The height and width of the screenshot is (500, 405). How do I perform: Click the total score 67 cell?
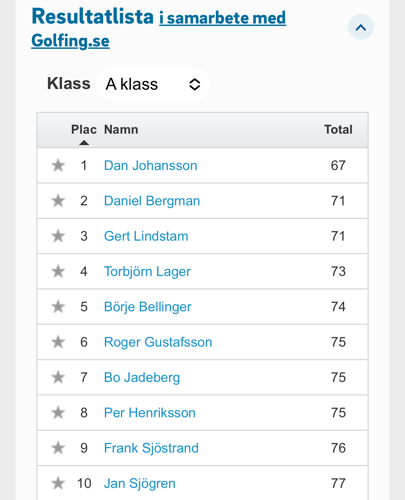(338, 165)
